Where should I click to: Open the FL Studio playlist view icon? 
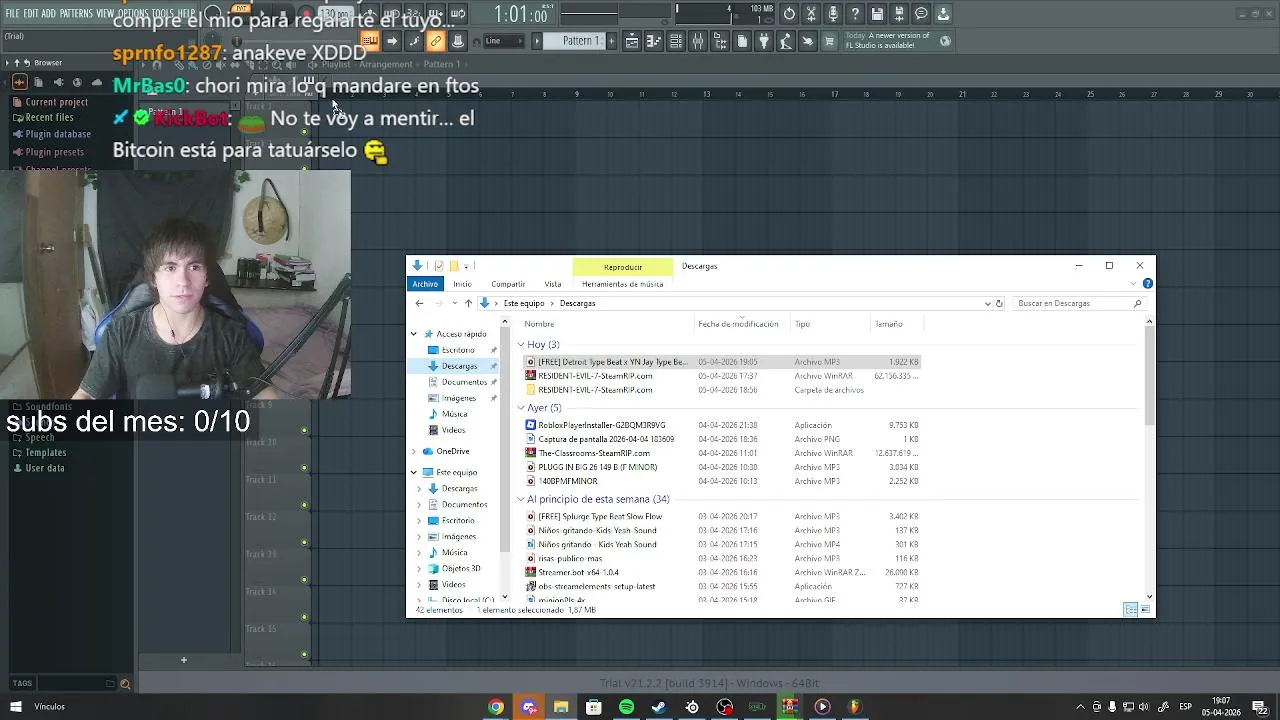point(632,41)
